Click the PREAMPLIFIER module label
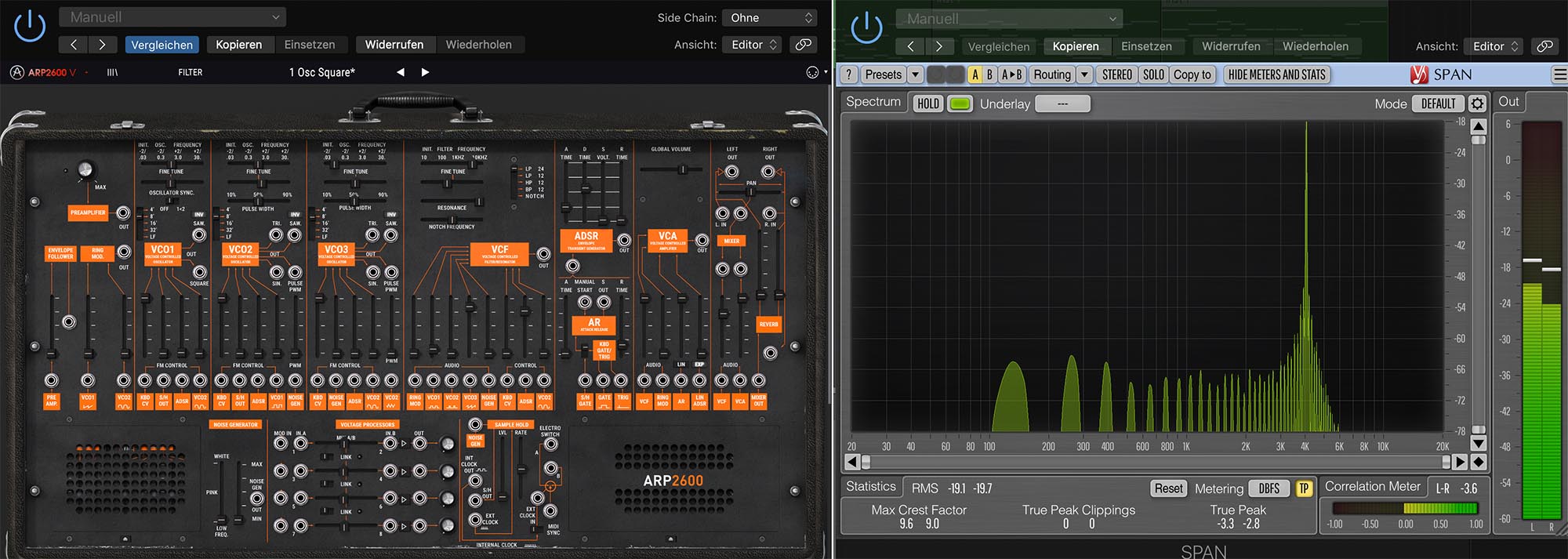 pyautogui.click(x=88, y=212)
